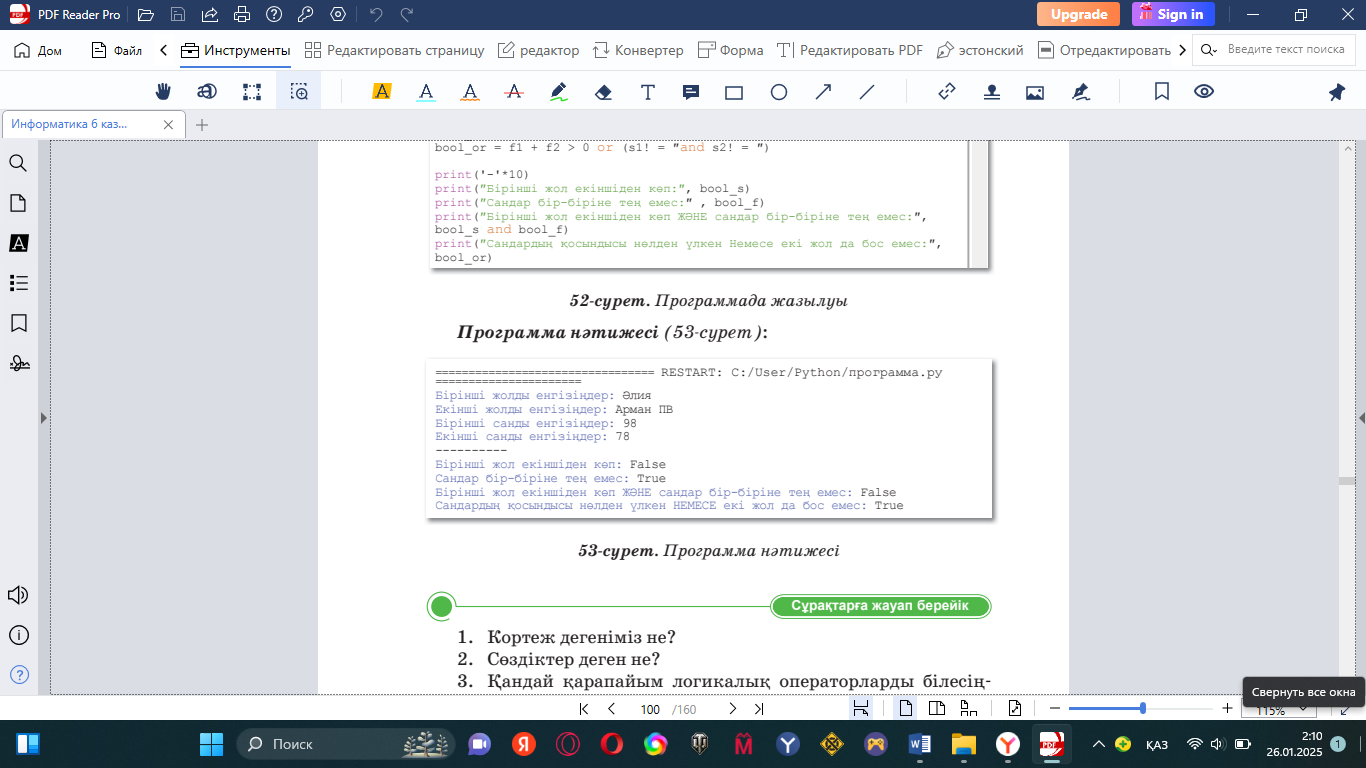
Task: Pick the eraser tool
Action: tap(602, 92)
